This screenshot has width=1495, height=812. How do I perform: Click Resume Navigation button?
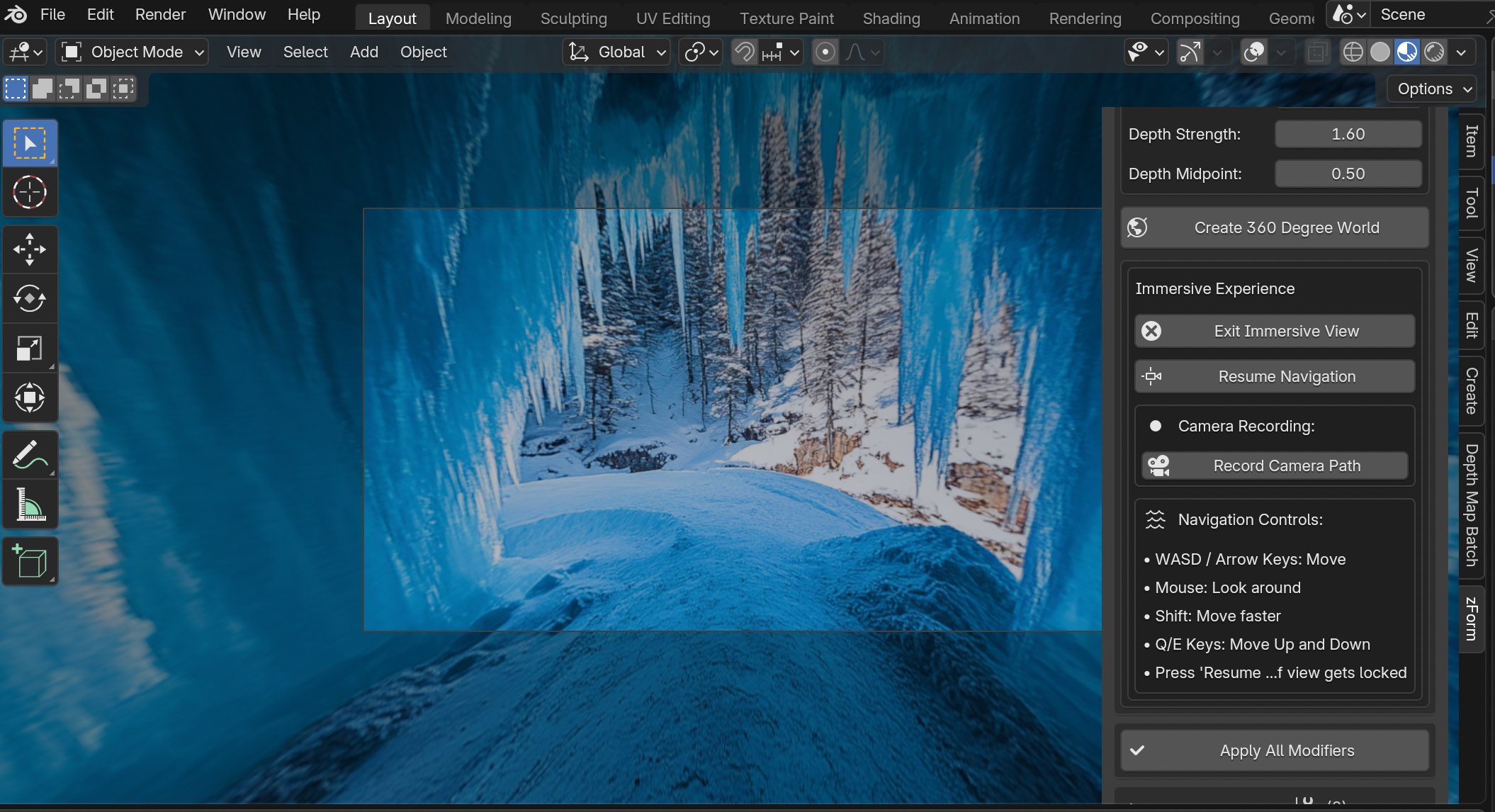[1275, 376]
